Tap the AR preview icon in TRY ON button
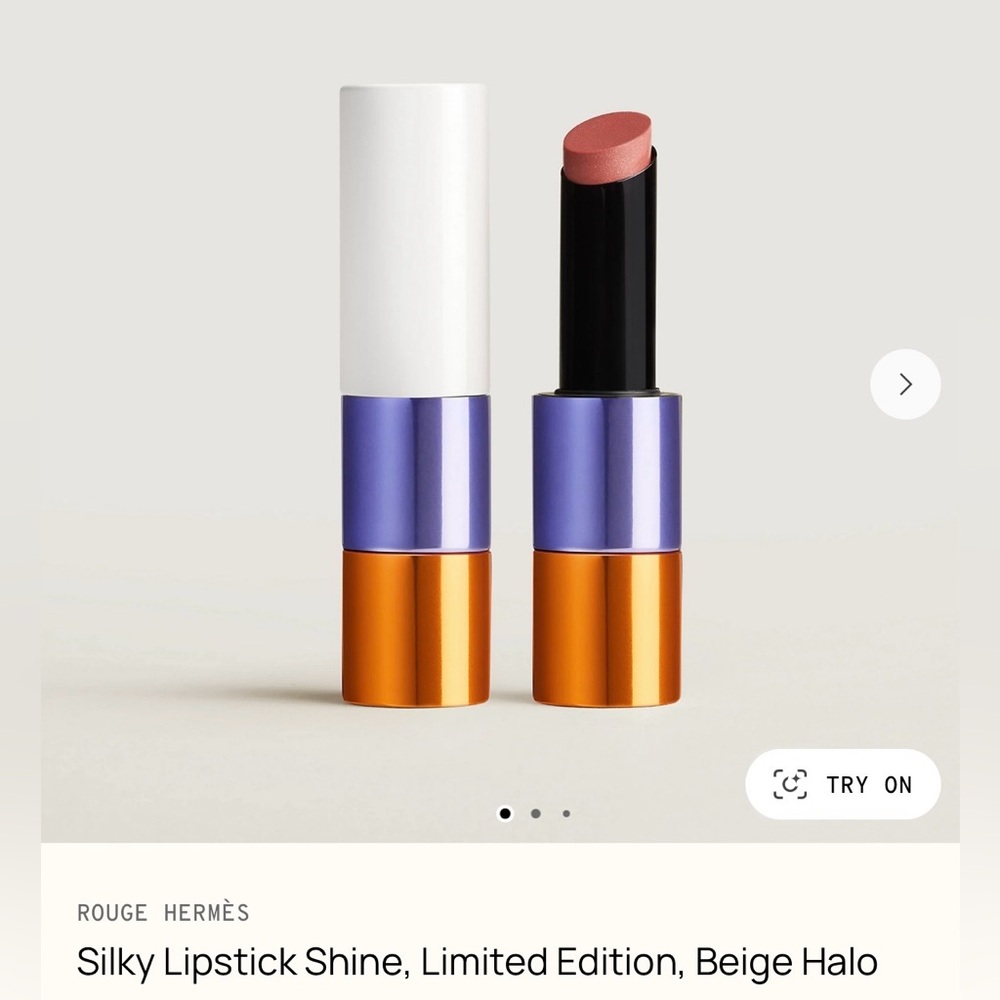 [793, 784]
